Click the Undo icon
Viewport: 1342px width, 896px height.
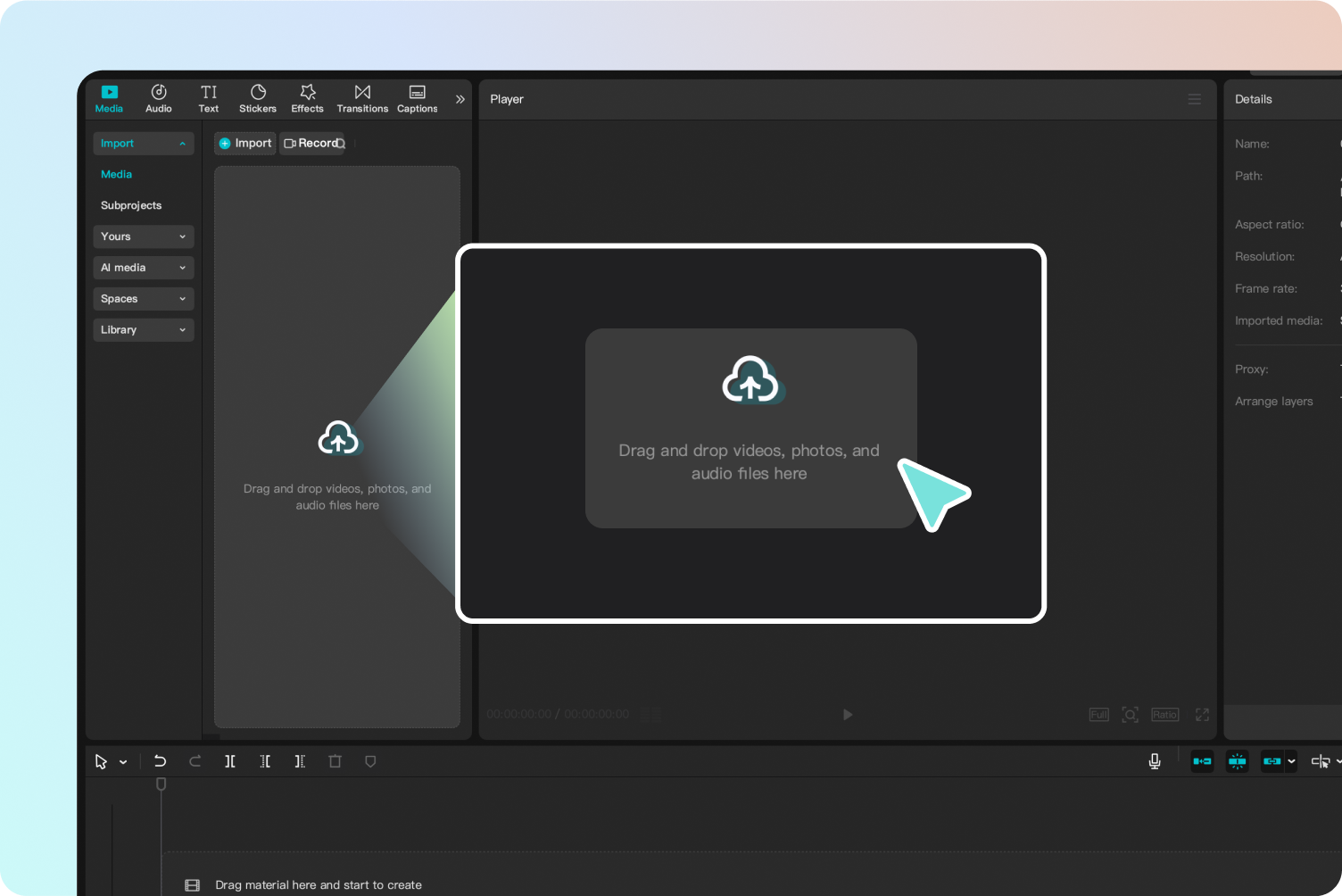(x=160, y=761)
